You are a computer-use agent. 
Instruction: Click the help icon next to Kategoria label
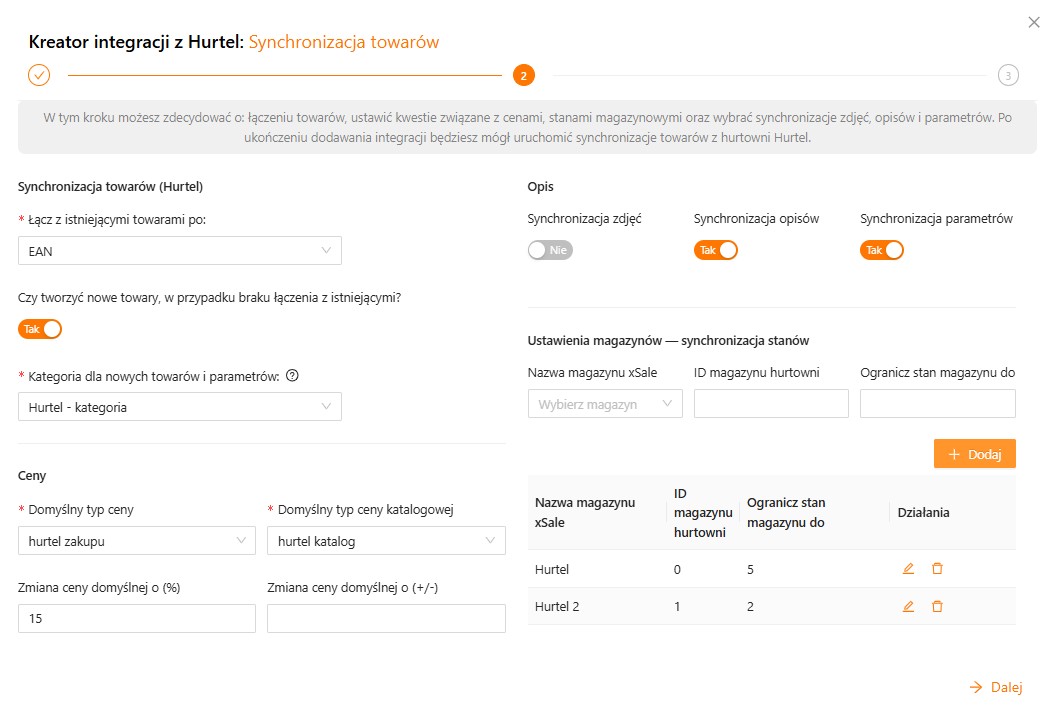click(x=292, y=377)
